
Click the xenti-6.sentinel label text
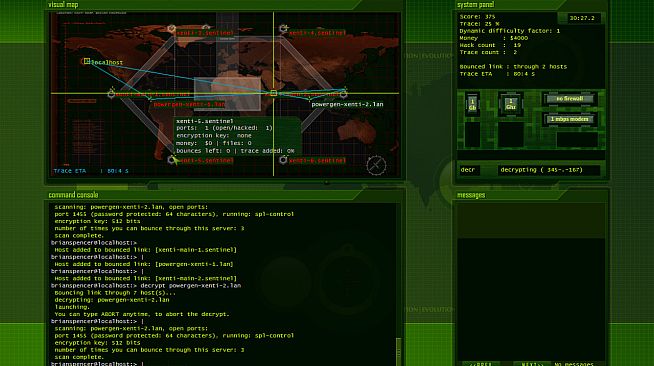tap(317, 160)
